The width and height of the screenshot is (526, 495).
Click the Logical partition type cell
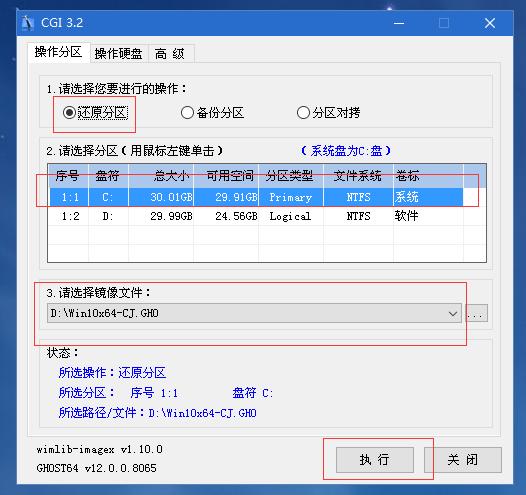click(290, 216)
